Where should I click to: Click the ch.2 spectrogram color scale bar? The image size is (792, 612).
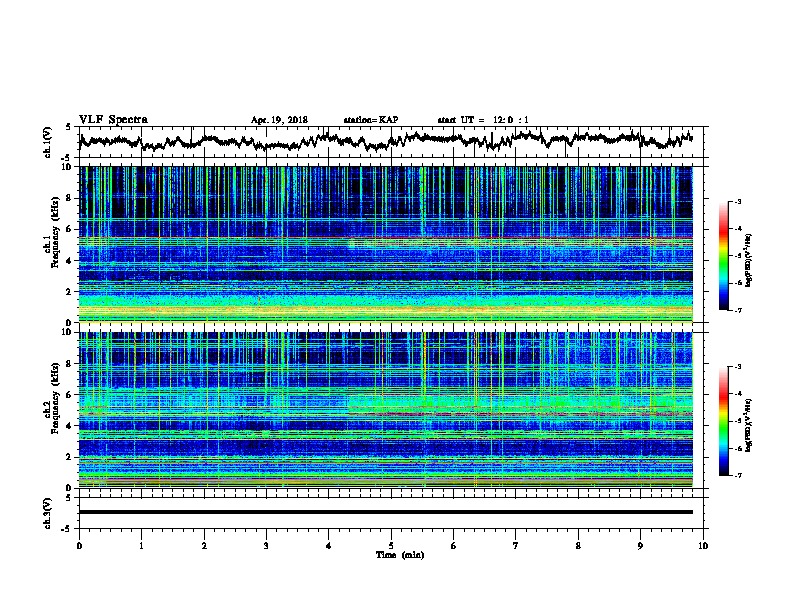pyautogui.click(x=723, y=421)
